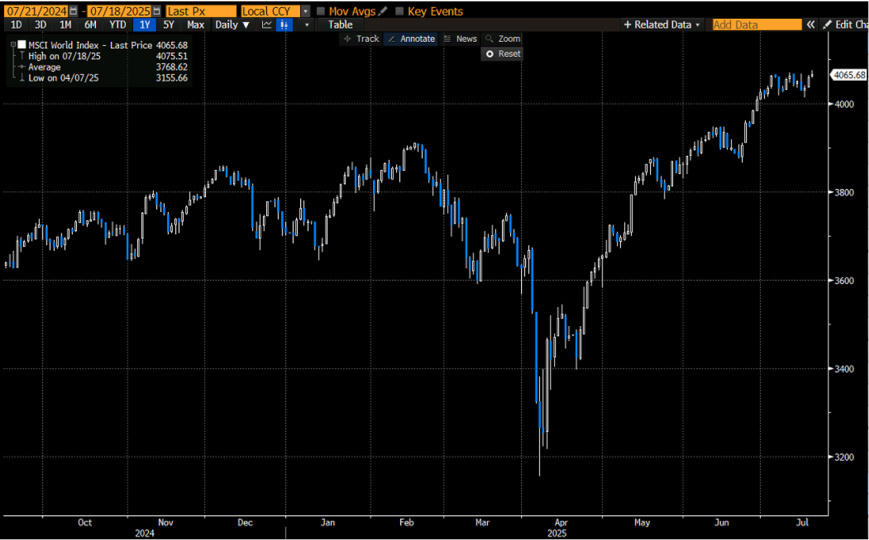Collapse the MSCI World Index legend tree
Screen dimensions: 869x540
pos(13,44)
